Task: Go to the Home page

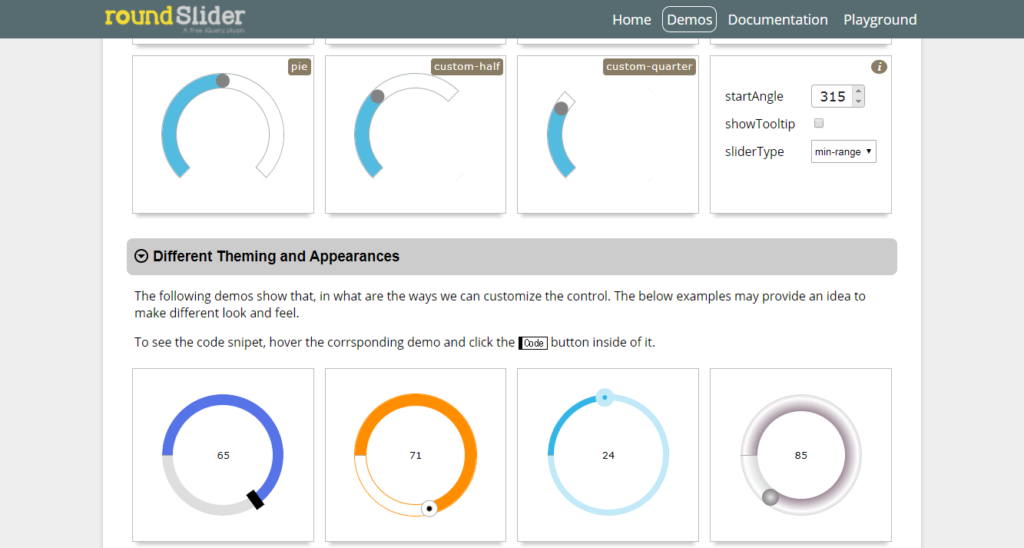Action: (631, 19)
